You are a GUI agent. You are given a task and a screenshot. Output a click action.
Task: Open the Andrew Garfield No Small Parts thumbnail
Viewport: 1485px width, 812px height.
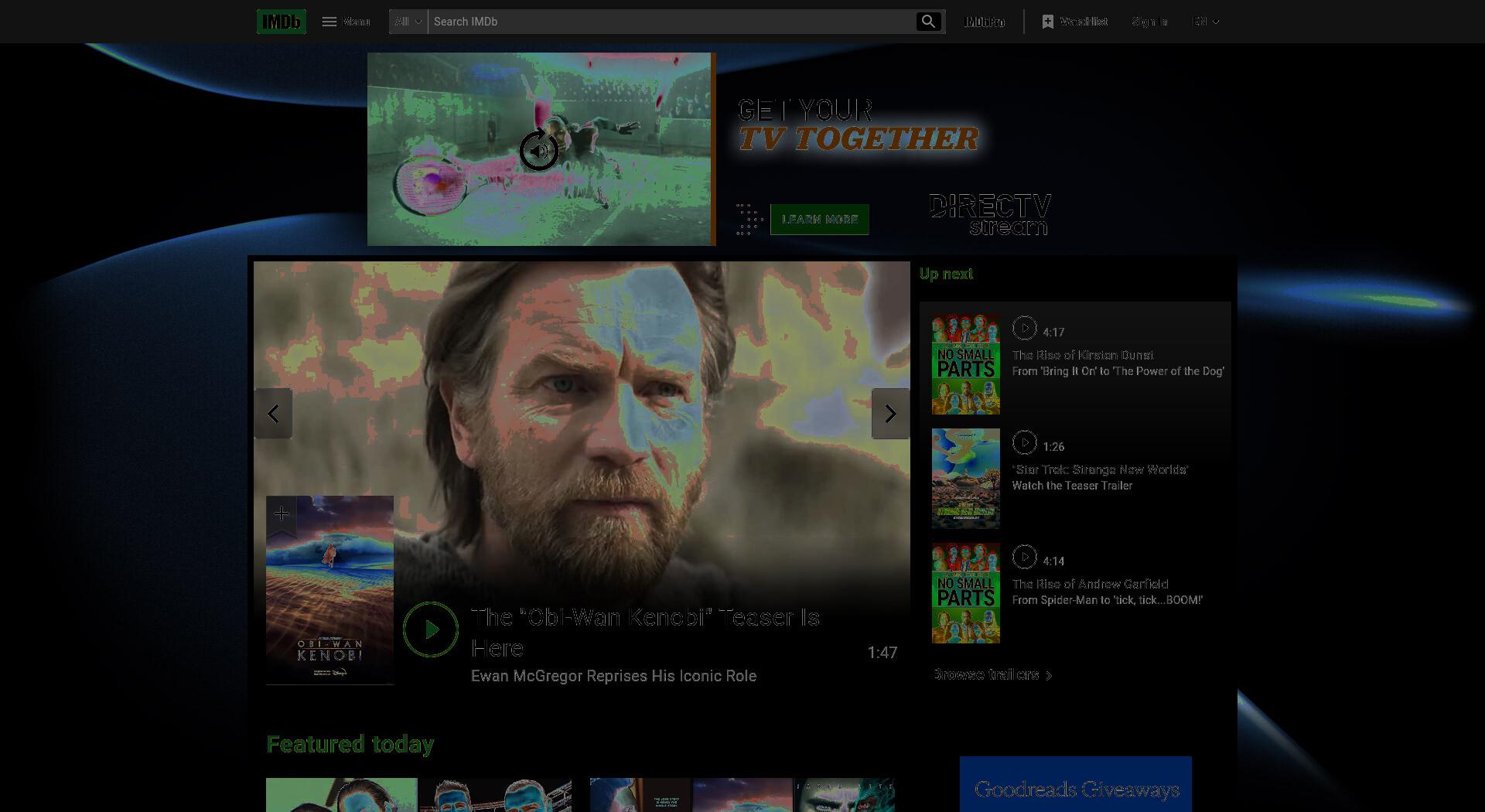point(966,593)
